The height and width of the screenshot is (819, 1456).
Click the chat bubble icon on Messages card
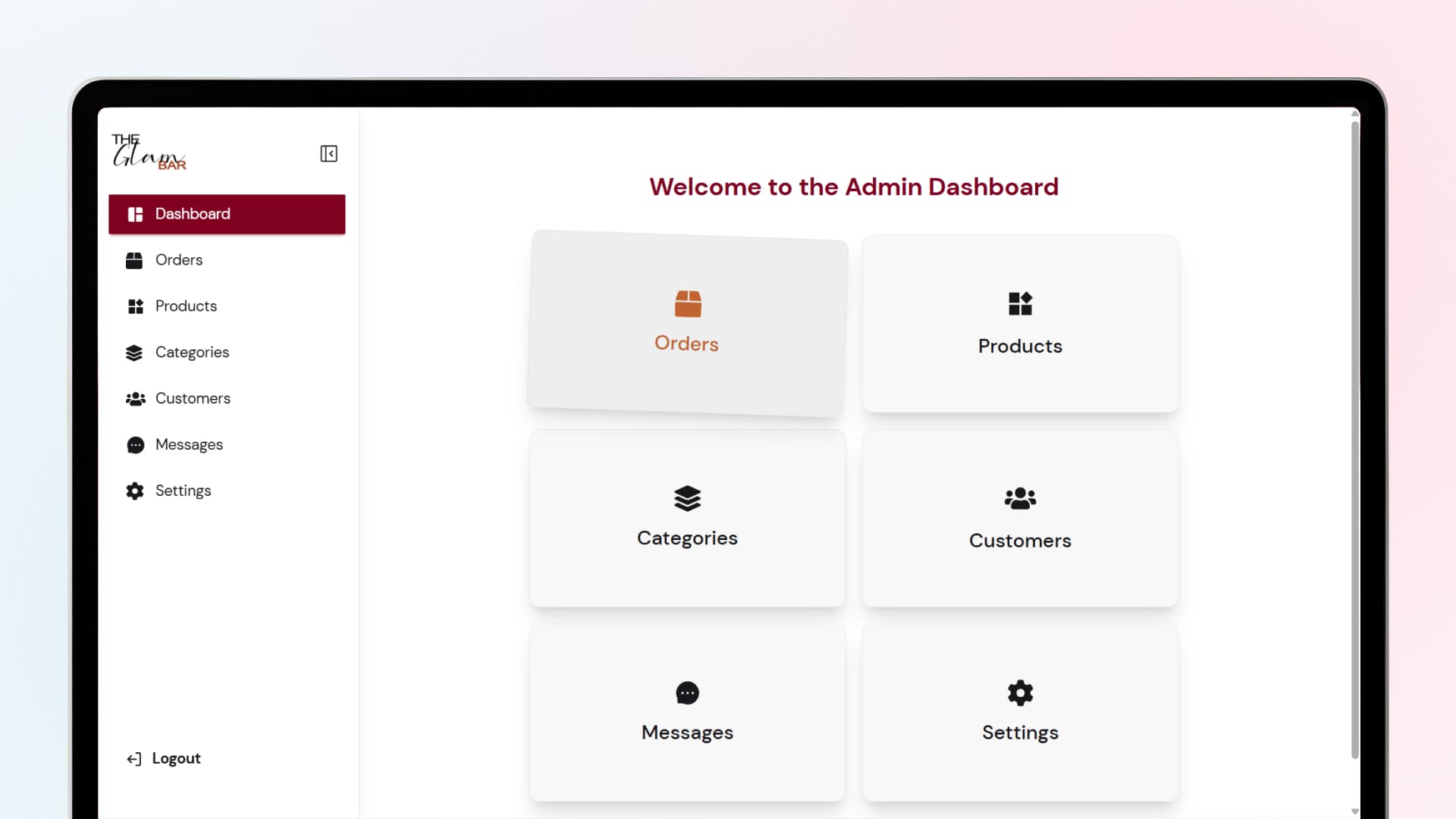click(687, 693)
